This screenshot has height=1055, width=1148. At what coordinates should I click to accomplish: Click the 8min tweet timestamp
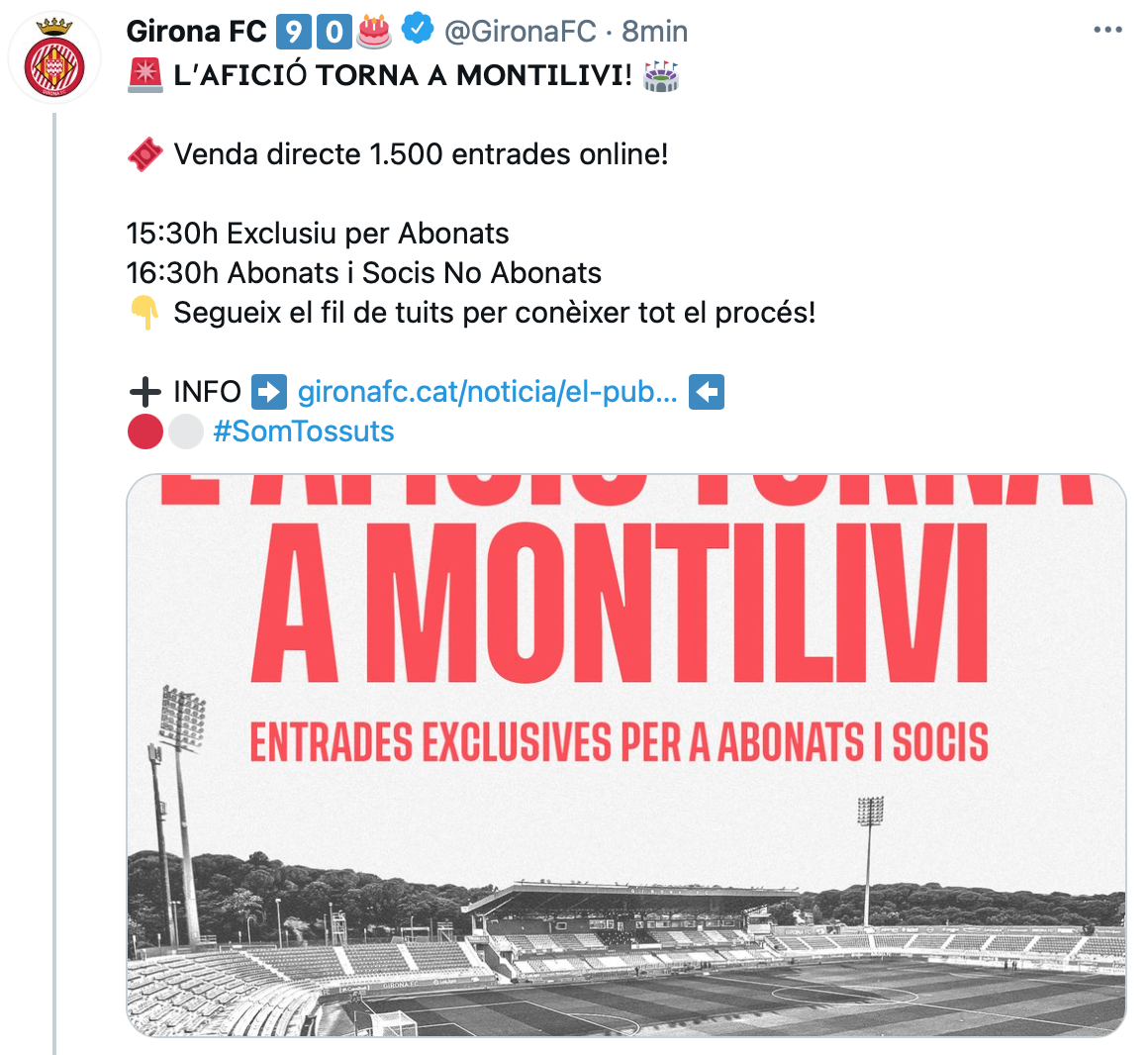click(654, 32)
